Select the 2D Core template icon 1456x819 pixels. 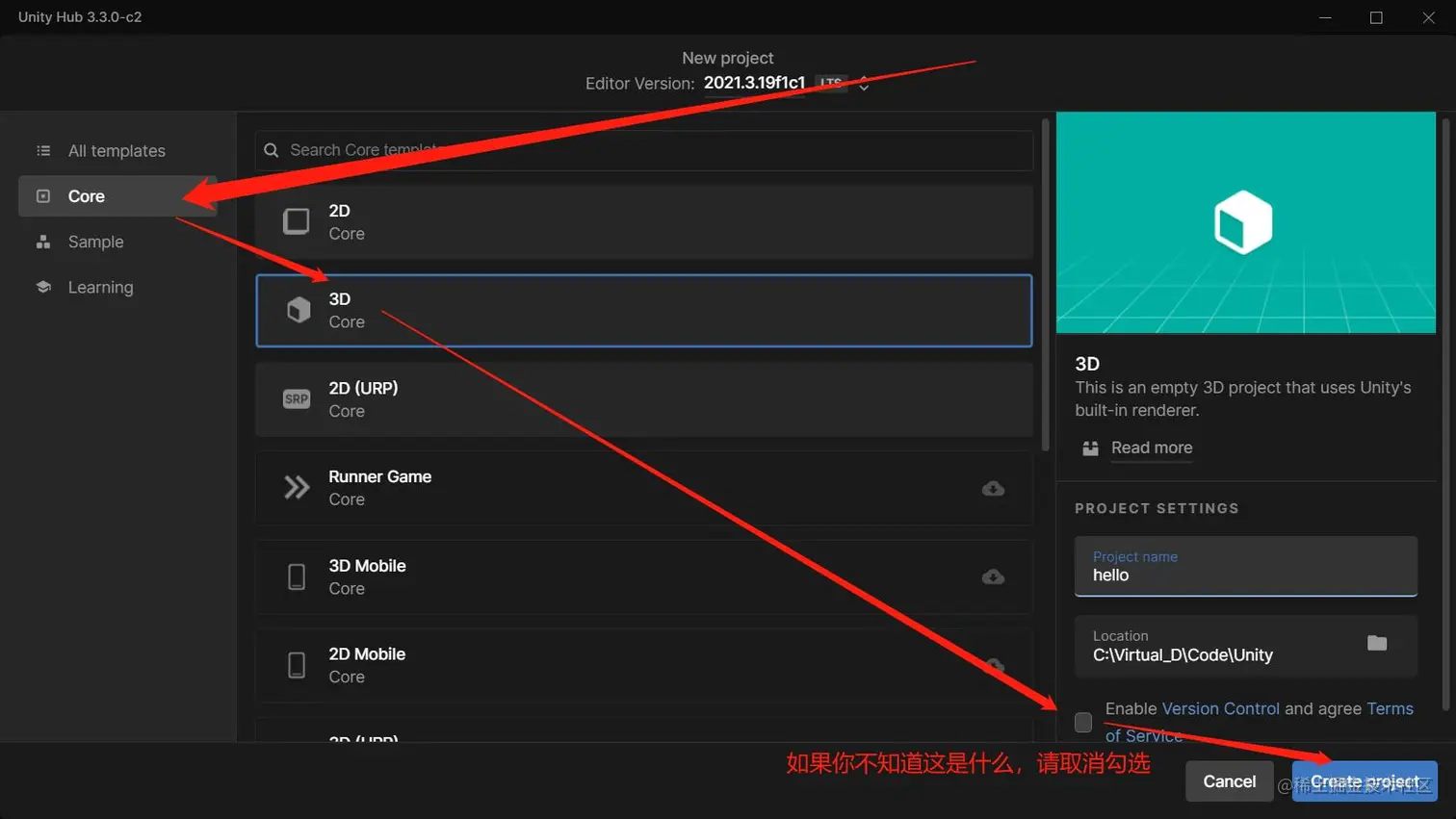(x=296, y=220)
